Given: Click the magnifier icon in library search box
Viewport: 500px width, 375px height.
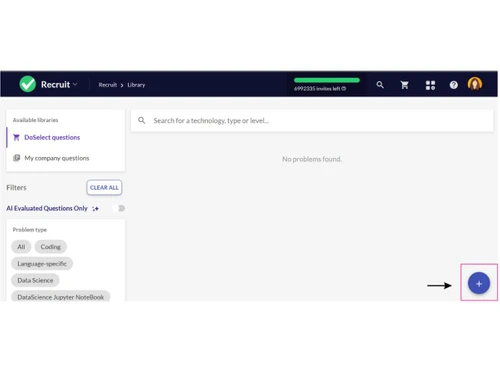Looking at the screenshot, I should click(142, 120).
